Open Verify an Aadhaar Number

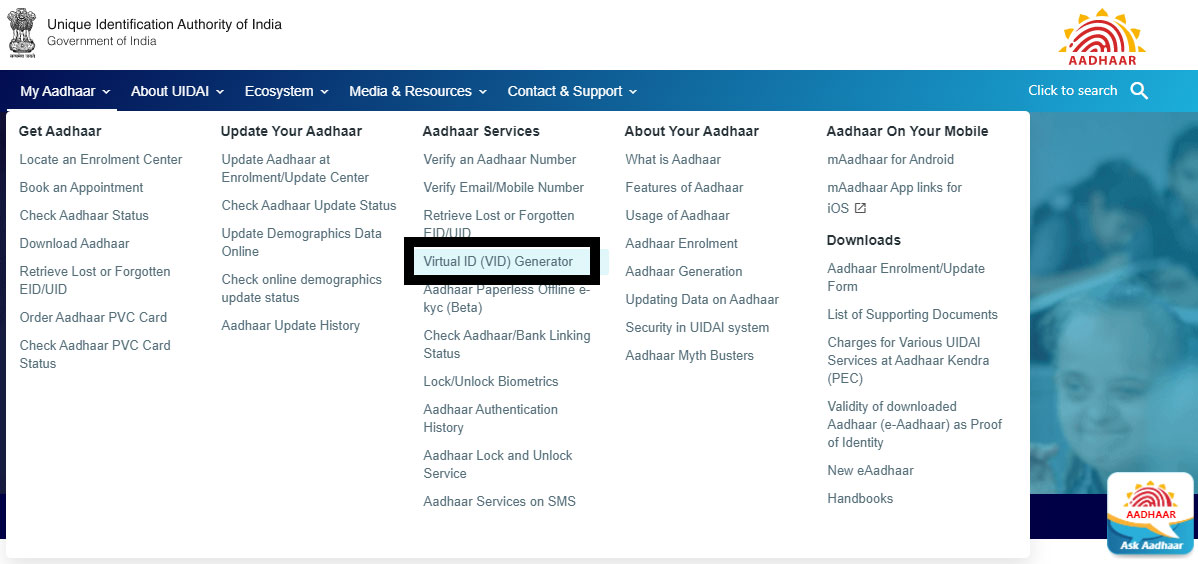point(500,160)
